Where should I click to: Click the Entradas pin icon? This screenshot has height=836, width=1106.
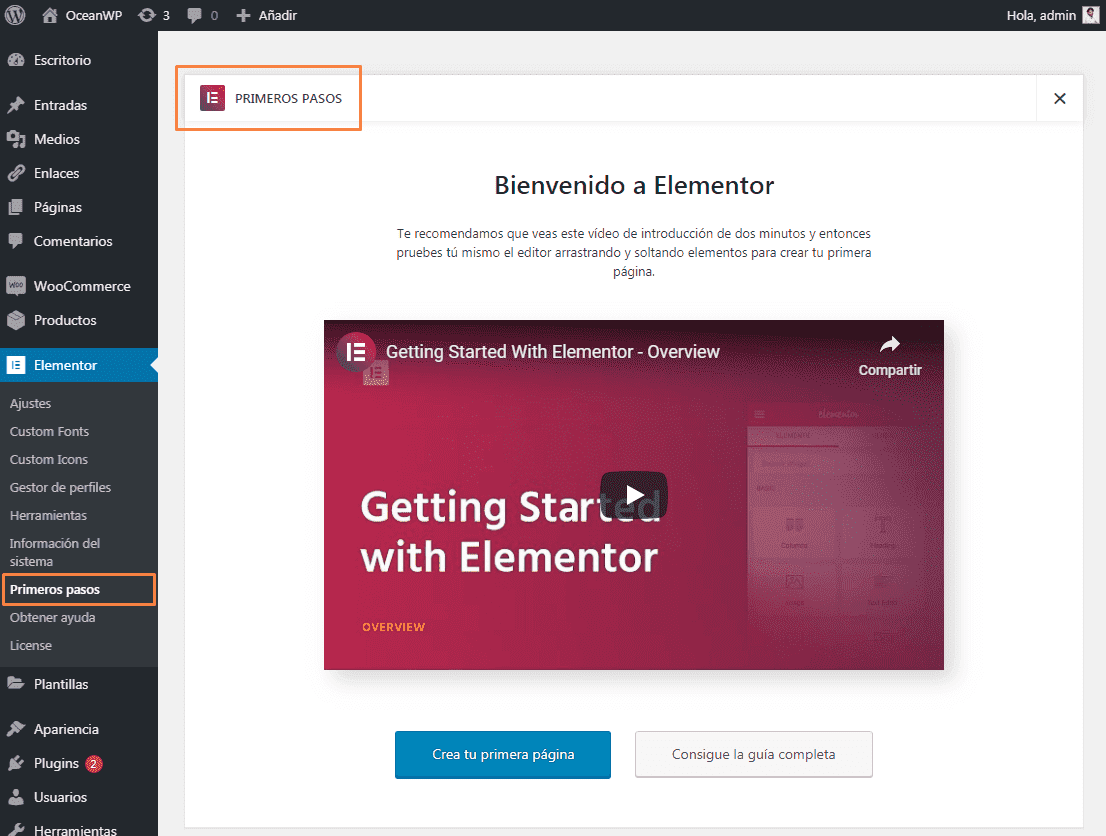[16, 105]
